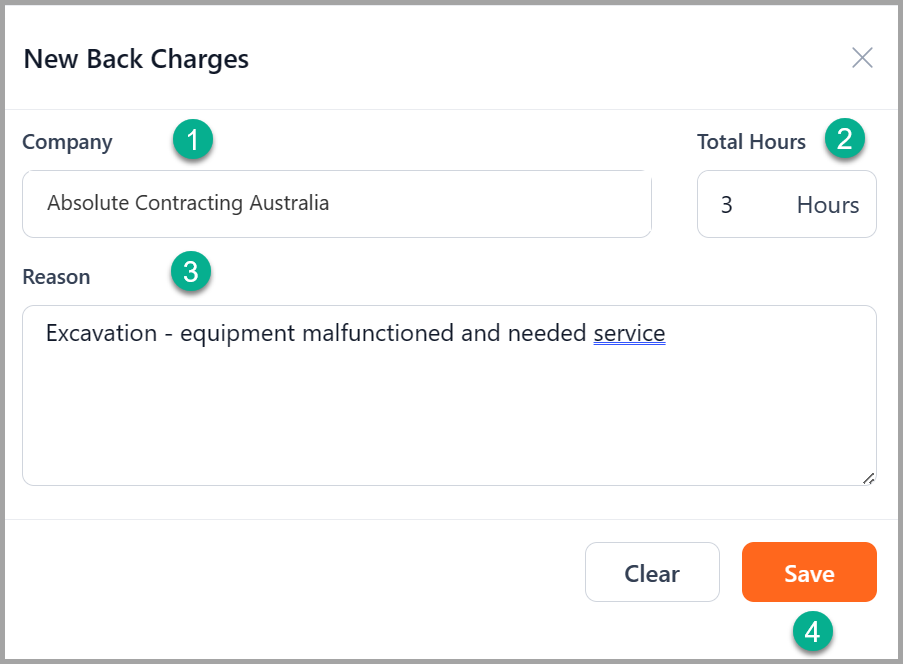The height and width of the screenshot is (664, 903).
Task: Click the green step 4 badge
Action: tap(813, 632)
